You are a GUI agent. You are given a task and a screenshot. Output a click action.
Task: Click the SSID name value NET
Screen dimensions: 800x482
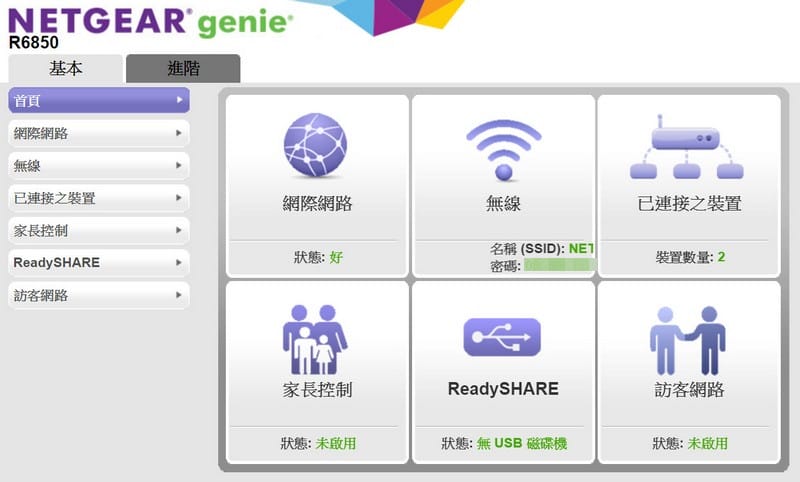581,248
